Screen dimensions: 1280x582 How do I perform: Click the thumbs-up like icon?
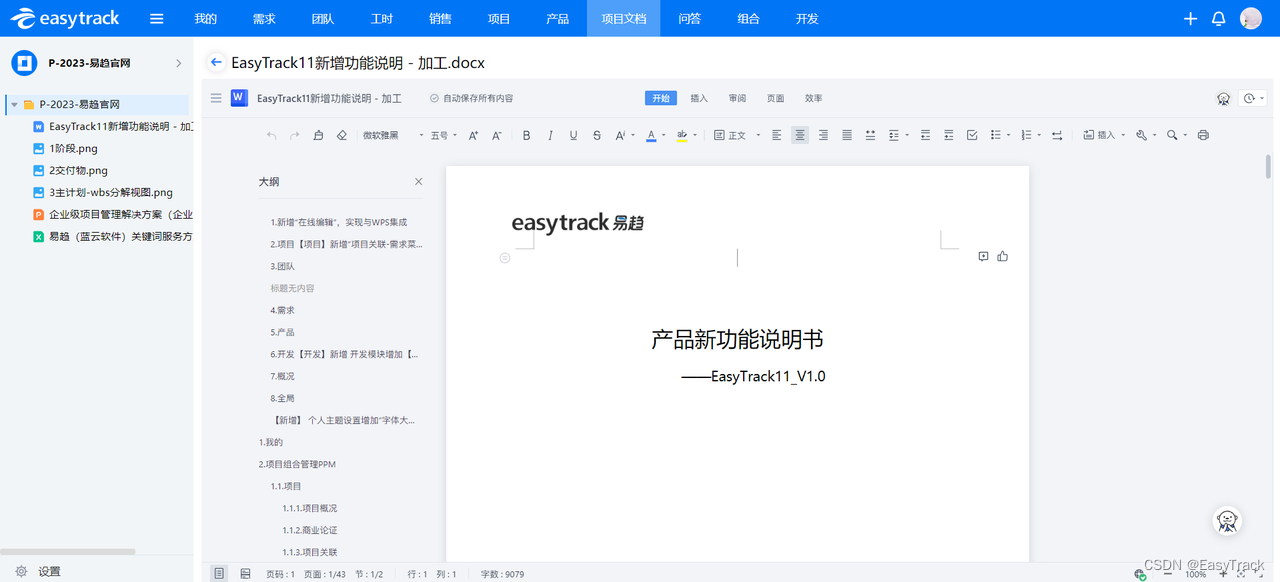(1003, 256)
